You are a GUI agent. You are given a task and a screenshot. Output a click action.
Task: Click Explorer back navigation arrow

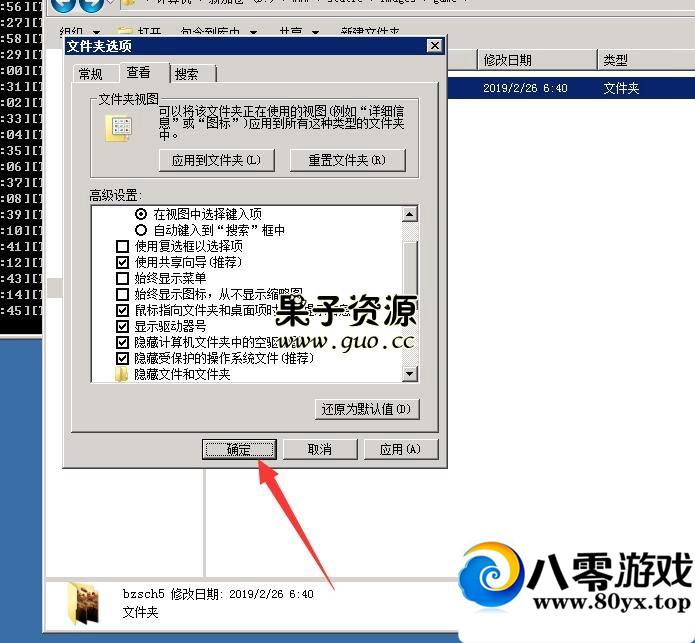(63, 4)
